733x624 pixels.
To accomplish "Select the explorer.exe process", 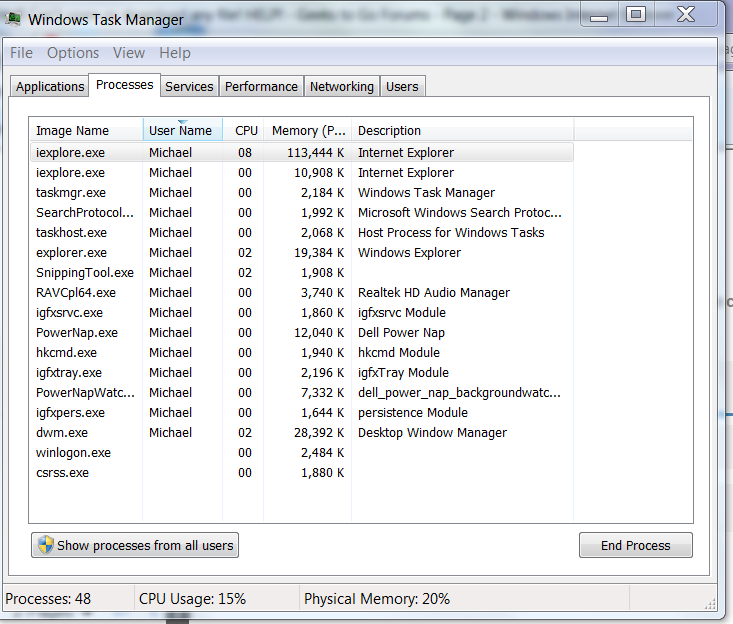I will coord(302,253).
